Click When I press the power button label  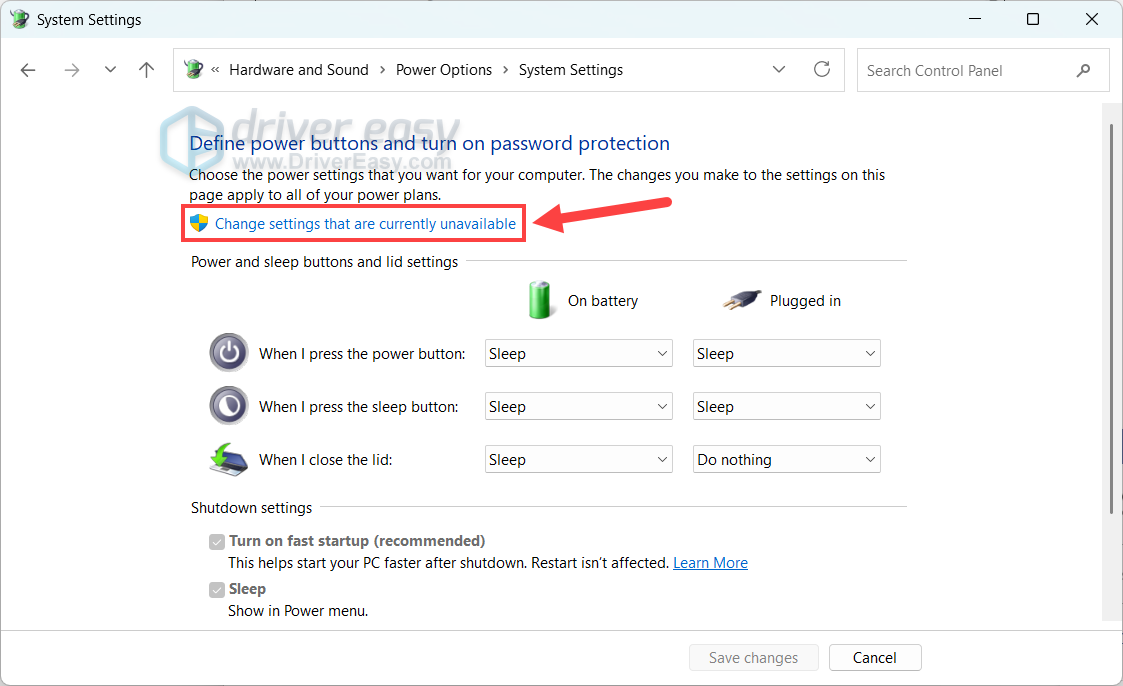coord(362,354)
